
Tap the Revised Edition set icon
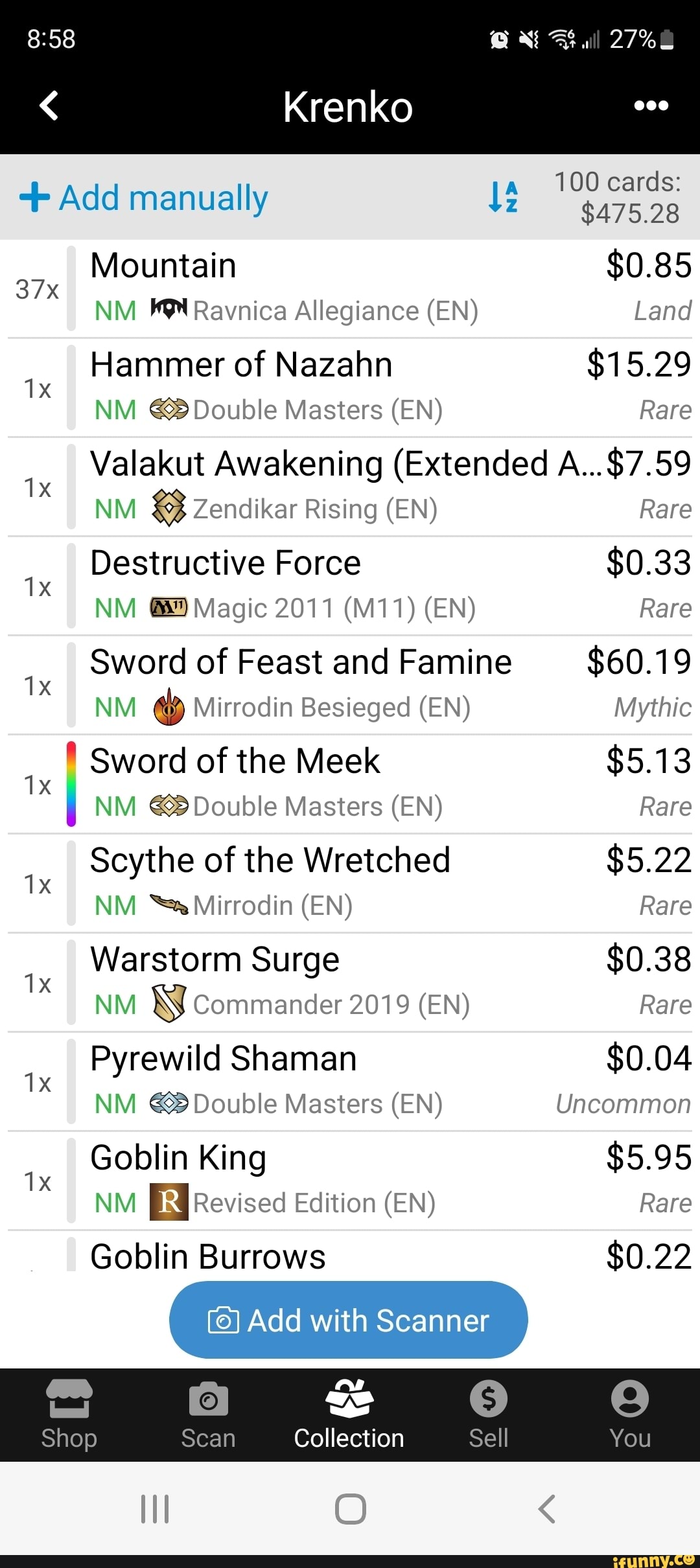169,1203
